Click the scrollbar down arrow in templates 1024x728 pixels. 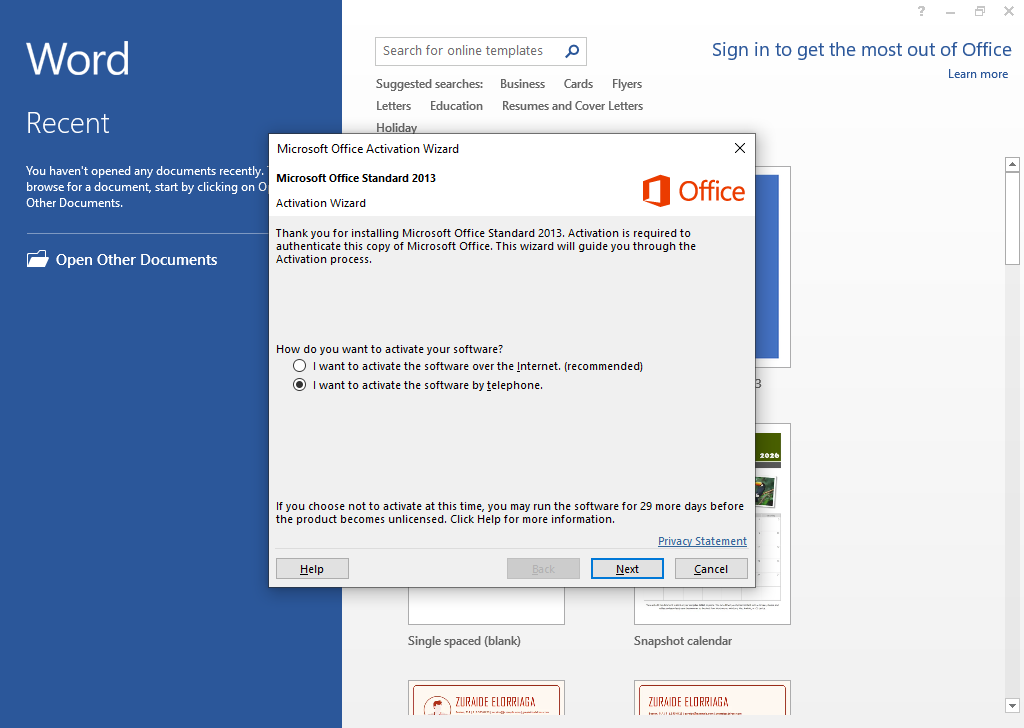[1012, 706]
